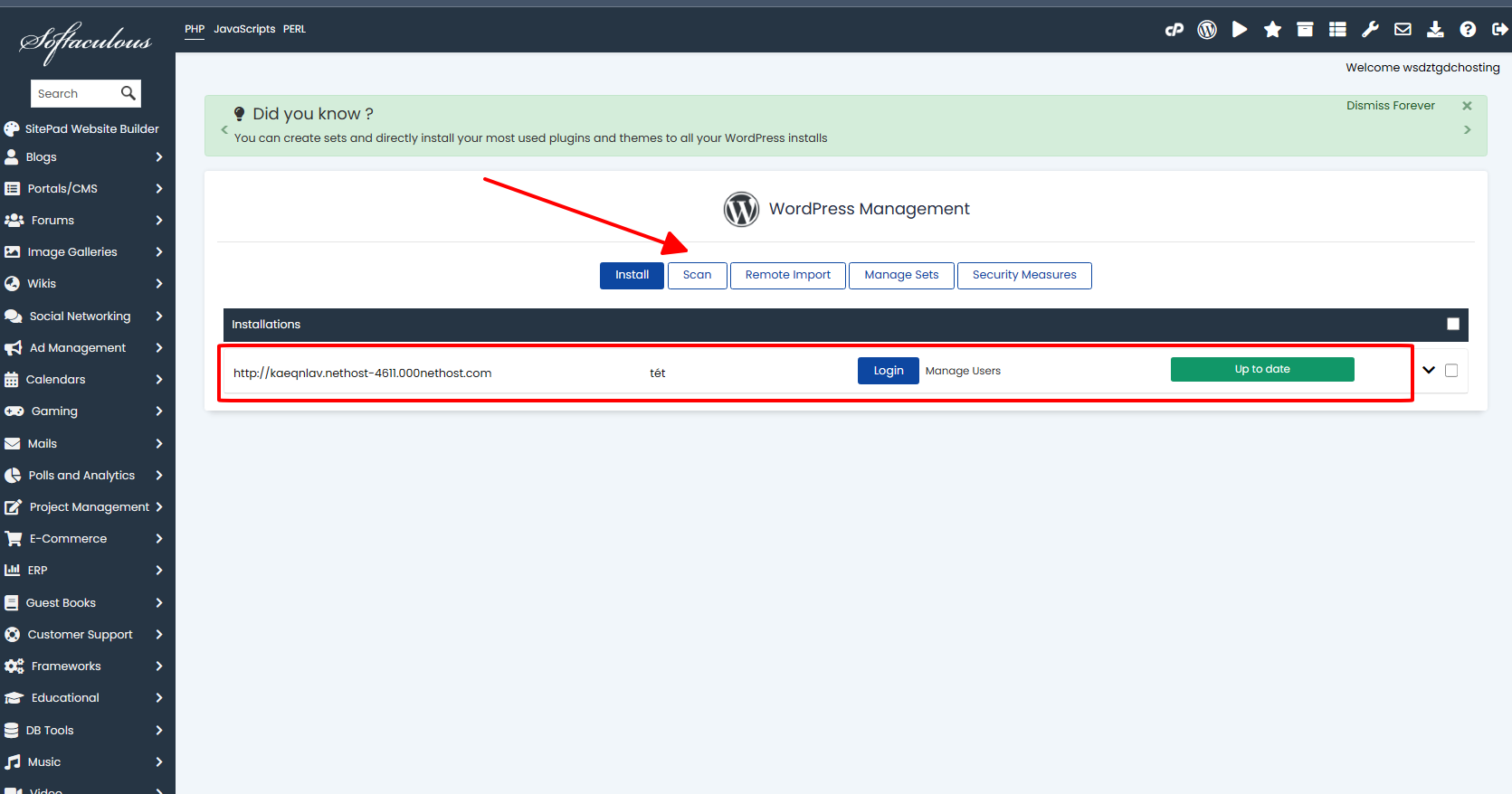
Task: Click the play demos icon
Action: pos(1240,30)
